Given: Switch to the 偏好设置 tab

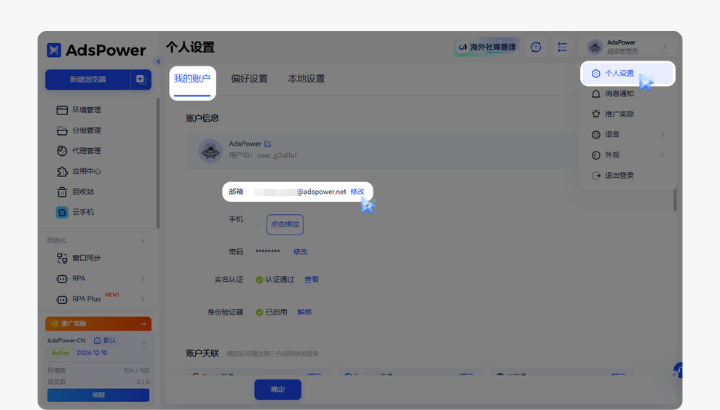Looking at the screenshot, I should pos(249,79).
